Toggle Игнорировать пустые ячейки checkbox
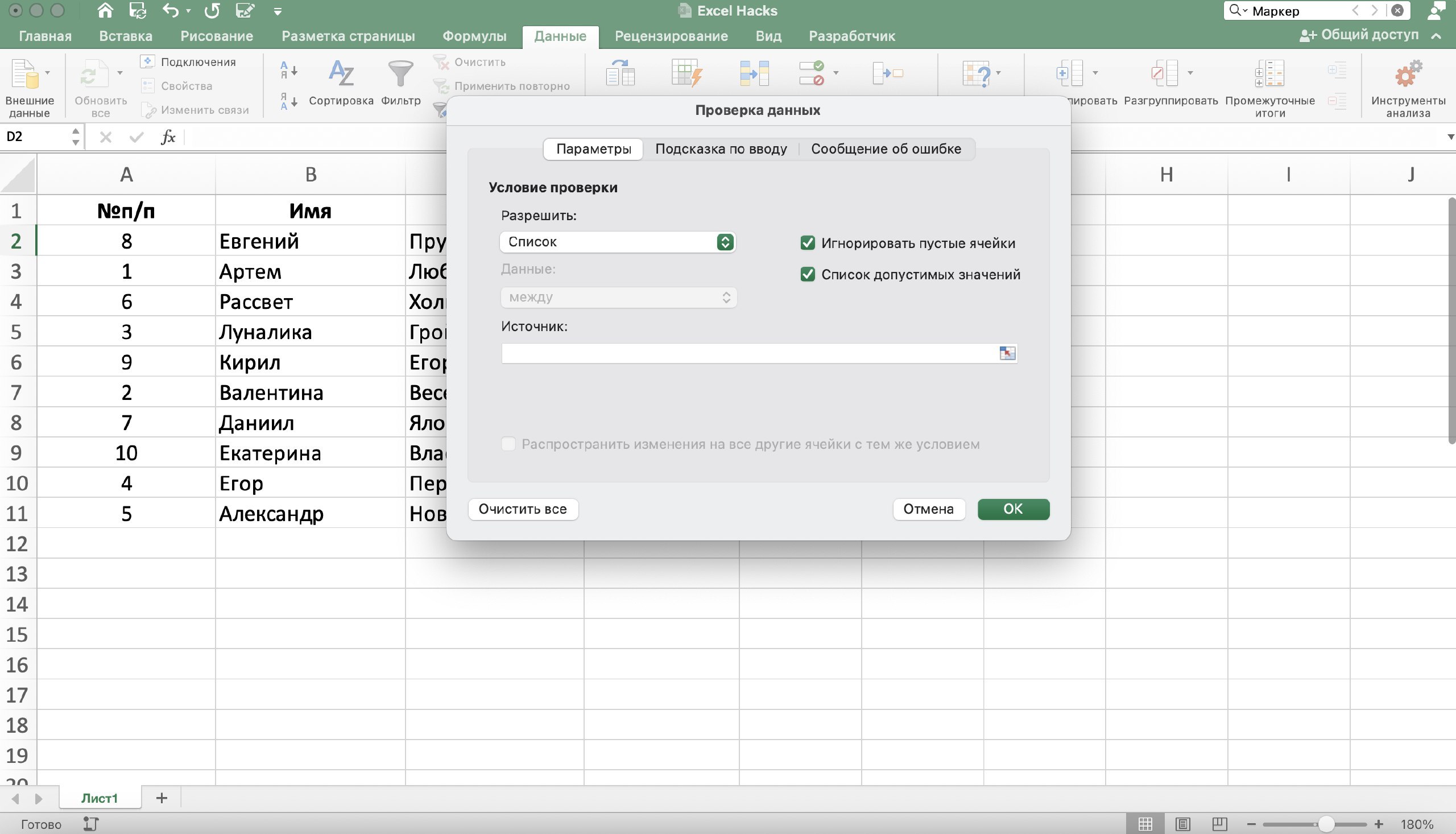This screenshot has width=1456, height=834. coord(807,243)
